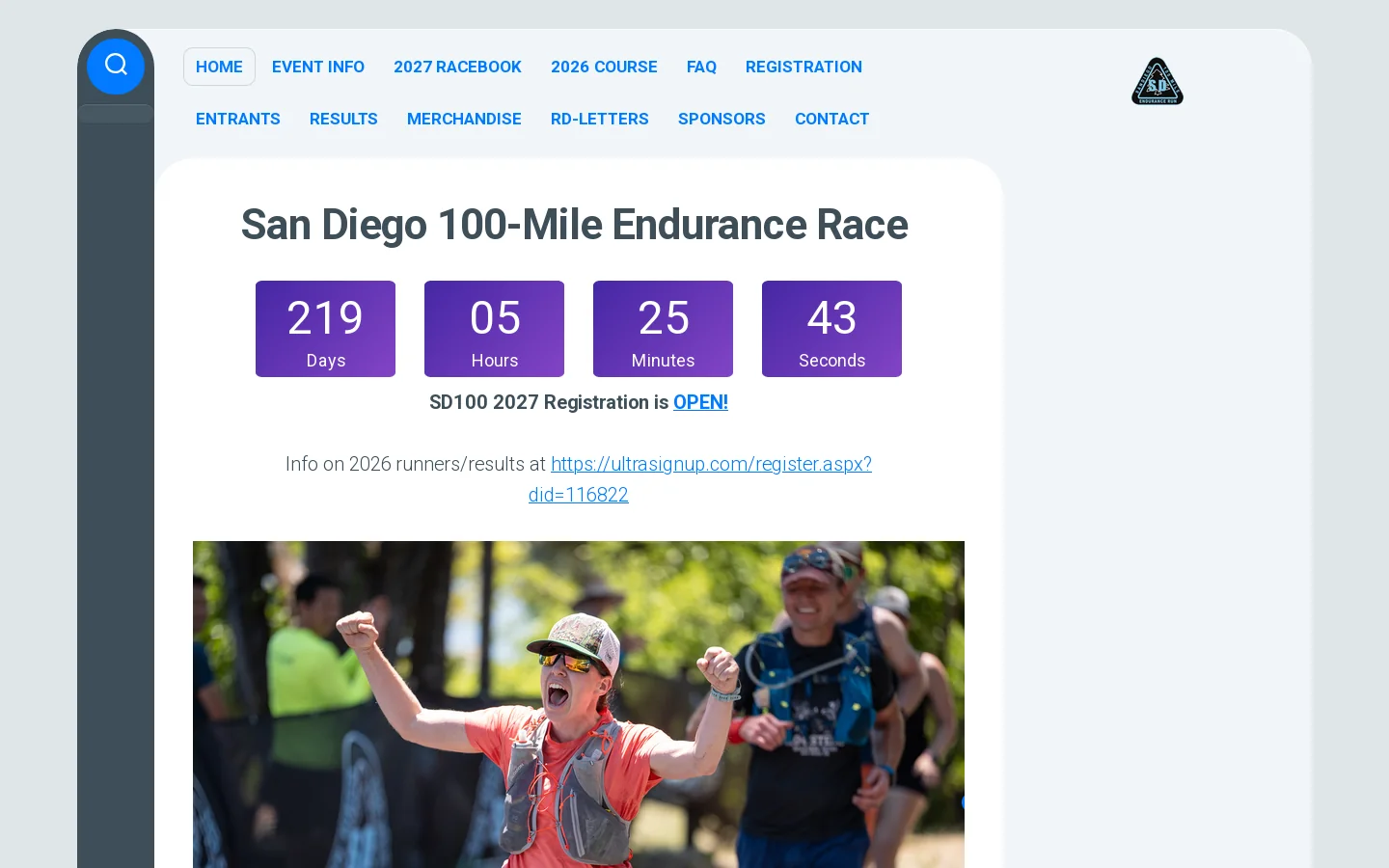Open the 2027 RACEBOOK page
Screen dimensions: 1389x868
click(x=457, y=67)
